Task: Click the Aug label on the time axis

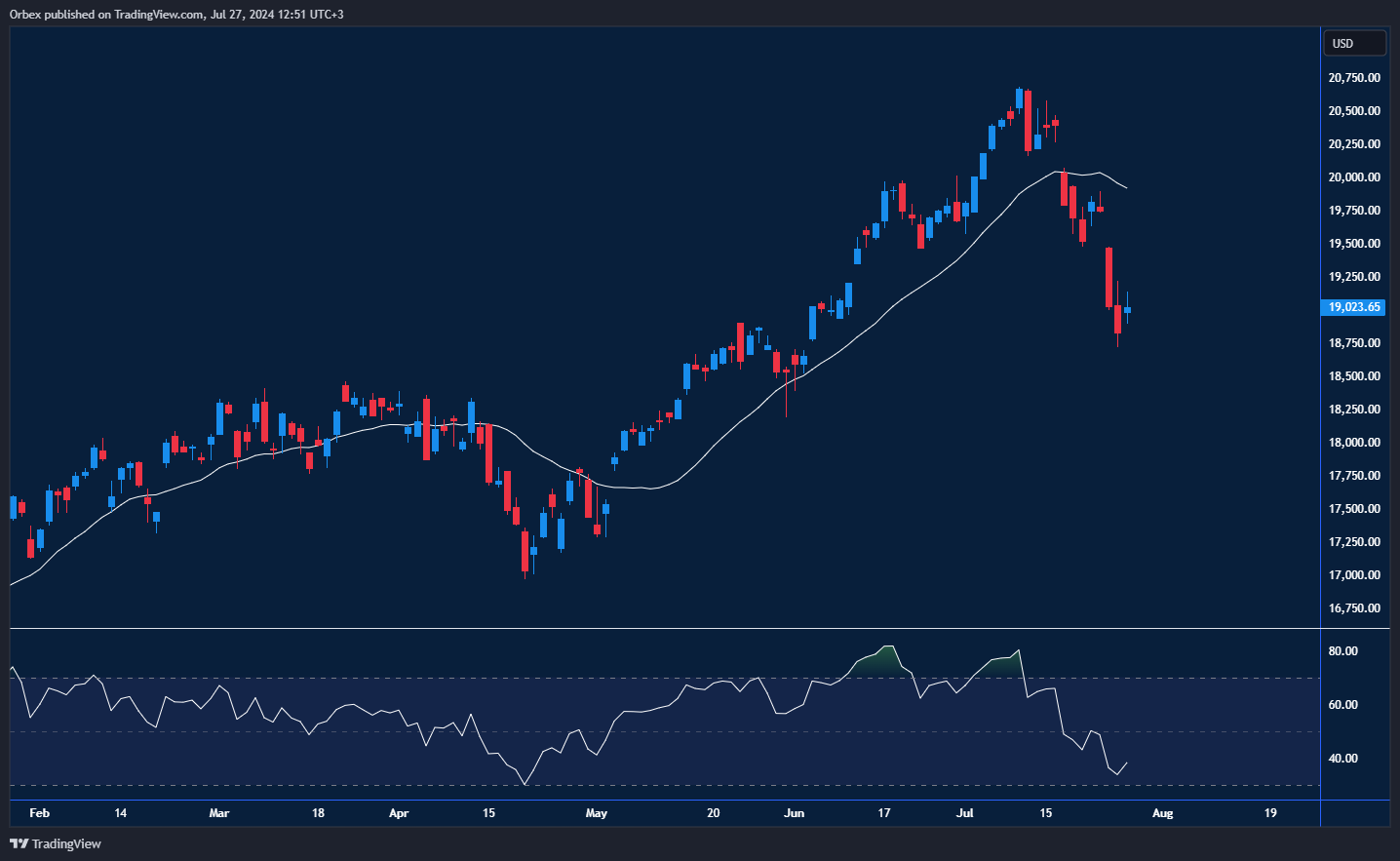Action: (x=1162, y=813)
